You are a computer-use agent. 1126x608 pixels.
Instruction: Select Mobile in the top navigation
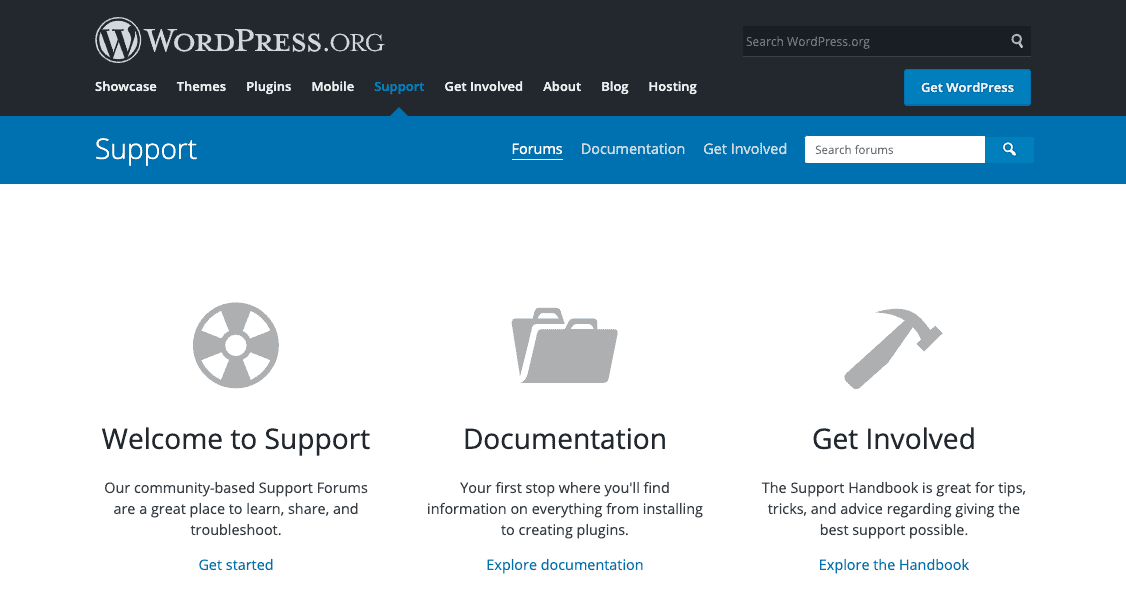332,86
